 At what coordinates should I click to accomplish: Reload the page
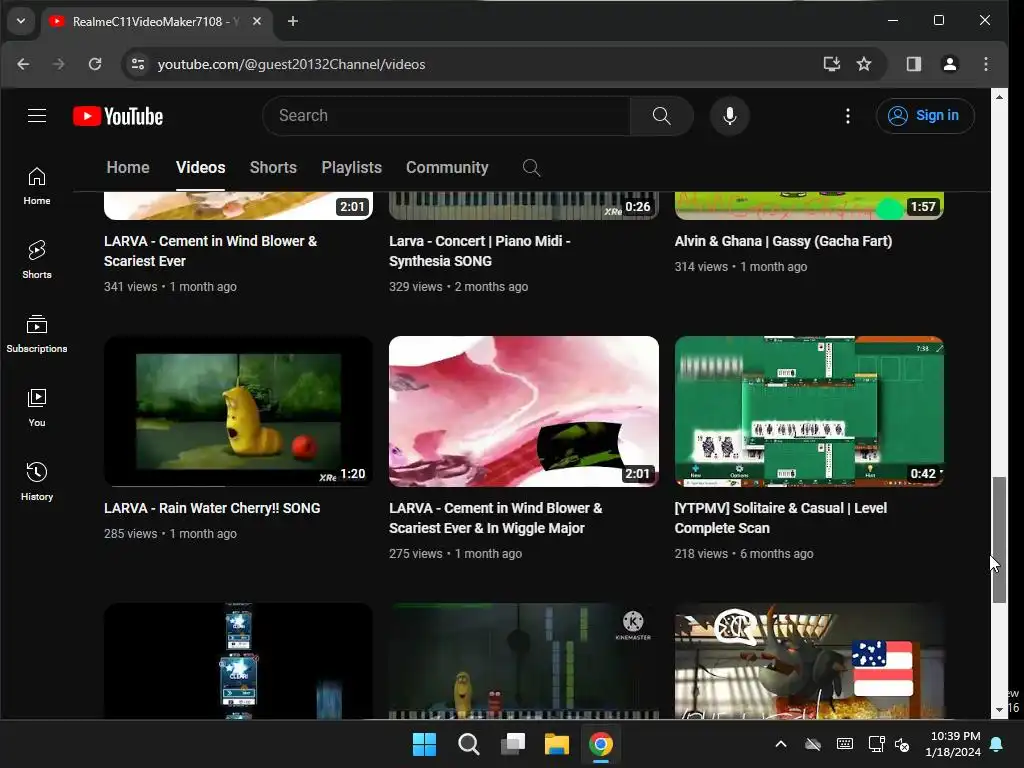[x=95, y=64]
